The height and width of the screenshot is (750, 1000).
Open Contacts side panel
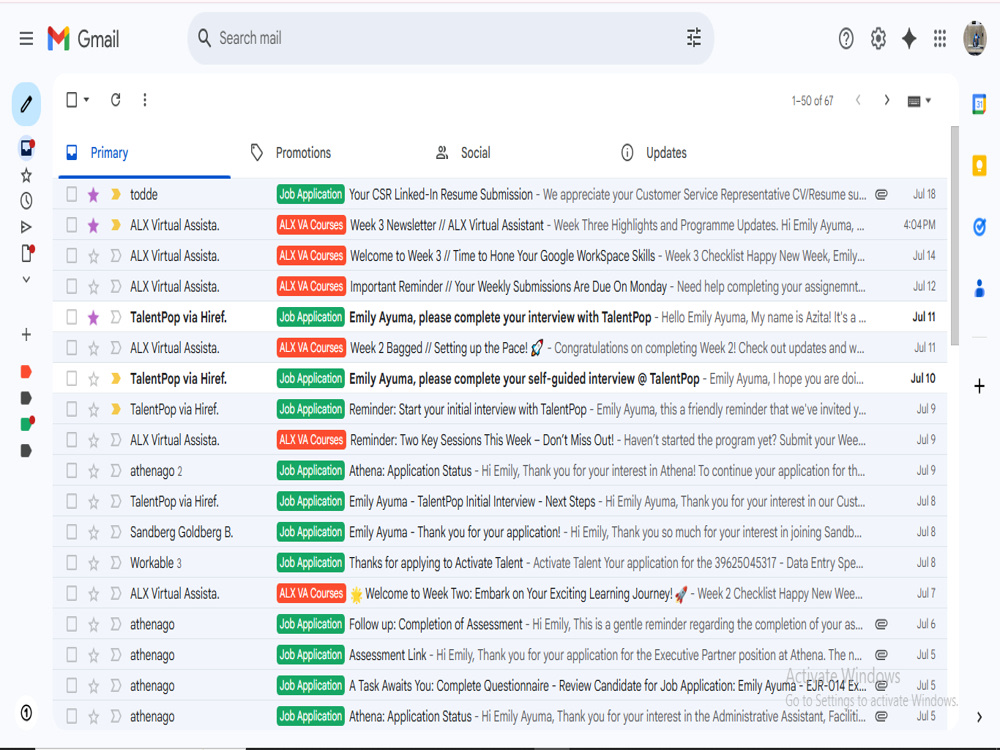979,288
